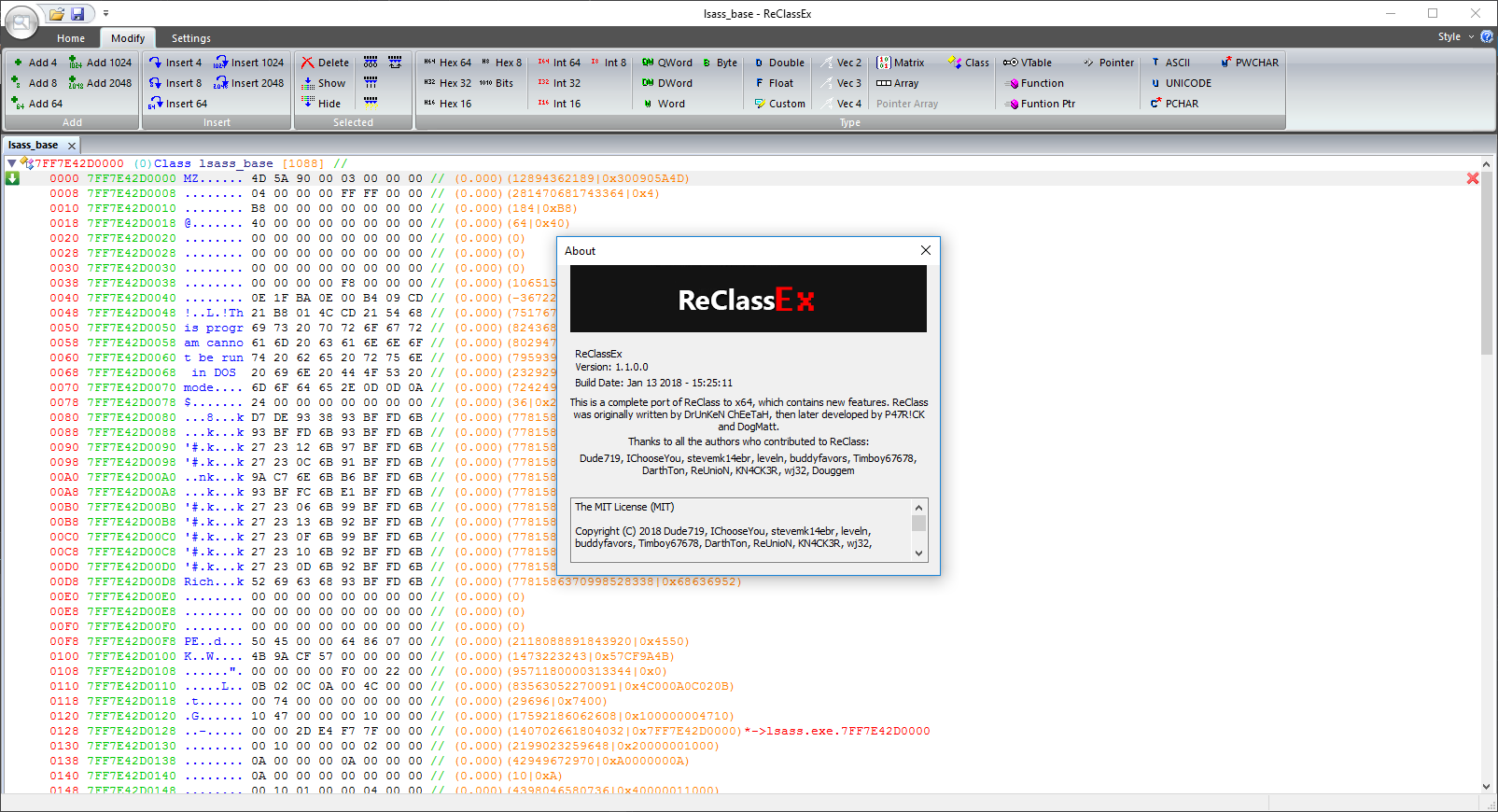Click Insert 2048 bytes

pyautogui.click(x=249, y=83)
